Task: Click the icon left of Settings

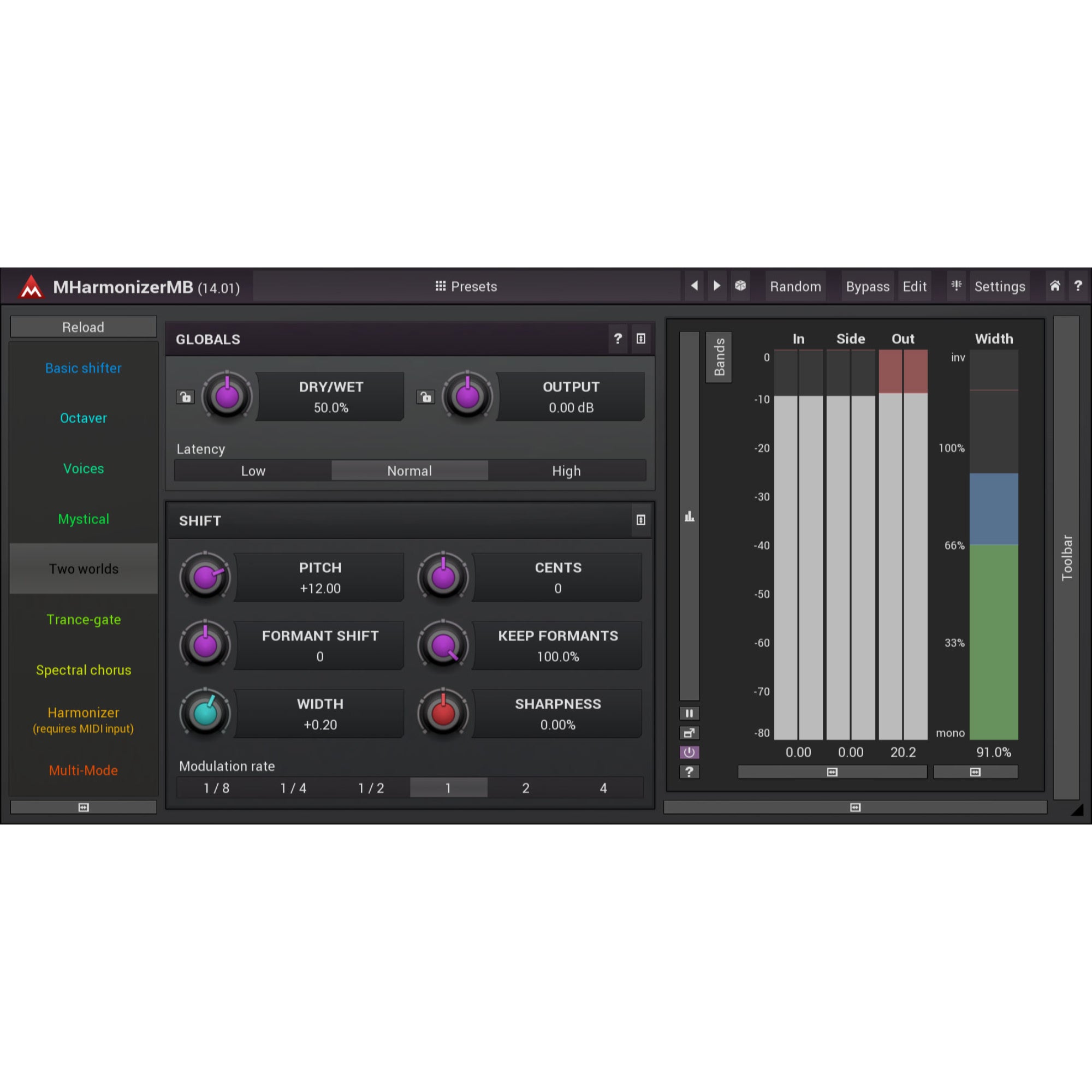Action: point(957,286)
